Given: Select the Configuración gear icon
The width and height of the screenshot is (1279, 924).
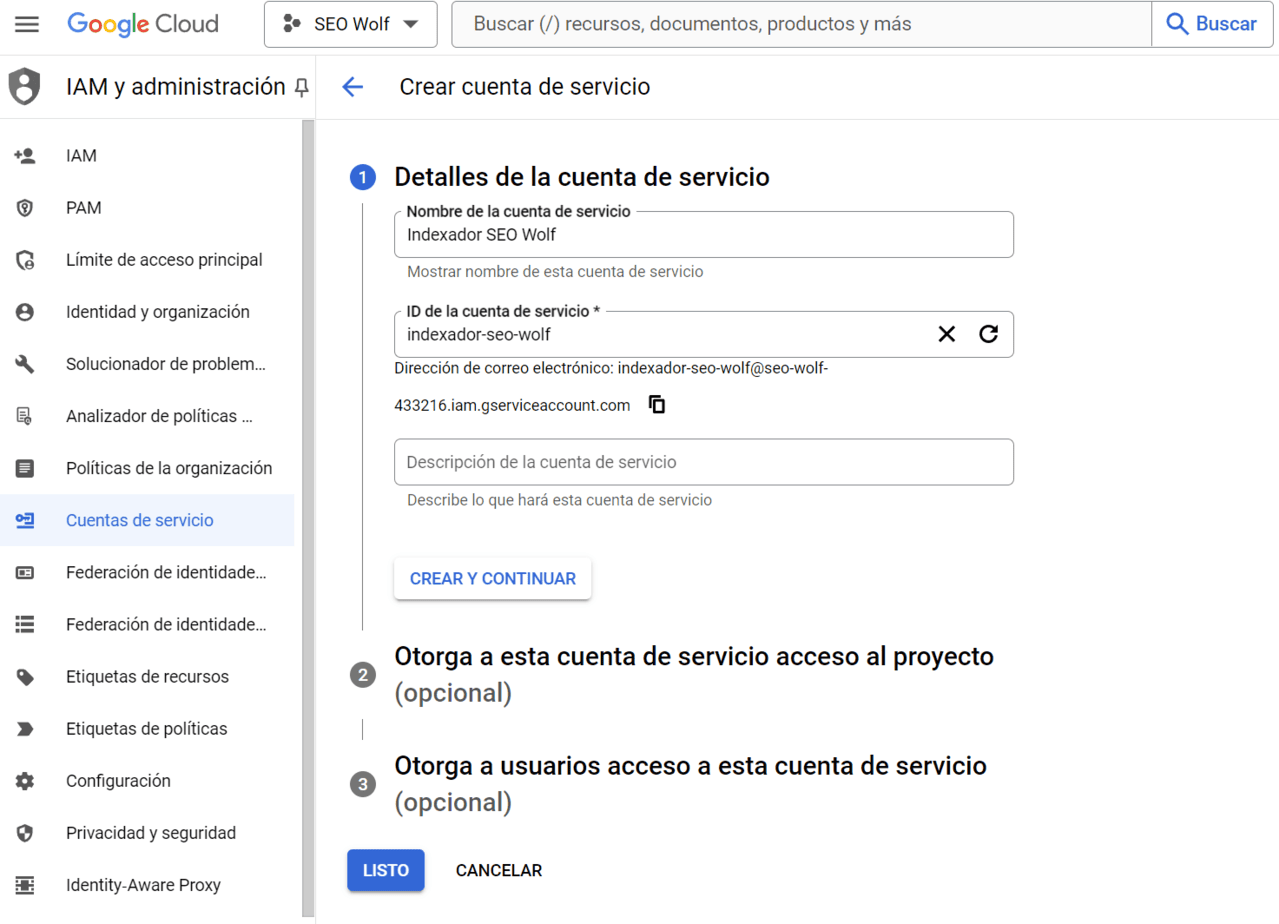Looking at the screenshot, I should pos(28,780).
